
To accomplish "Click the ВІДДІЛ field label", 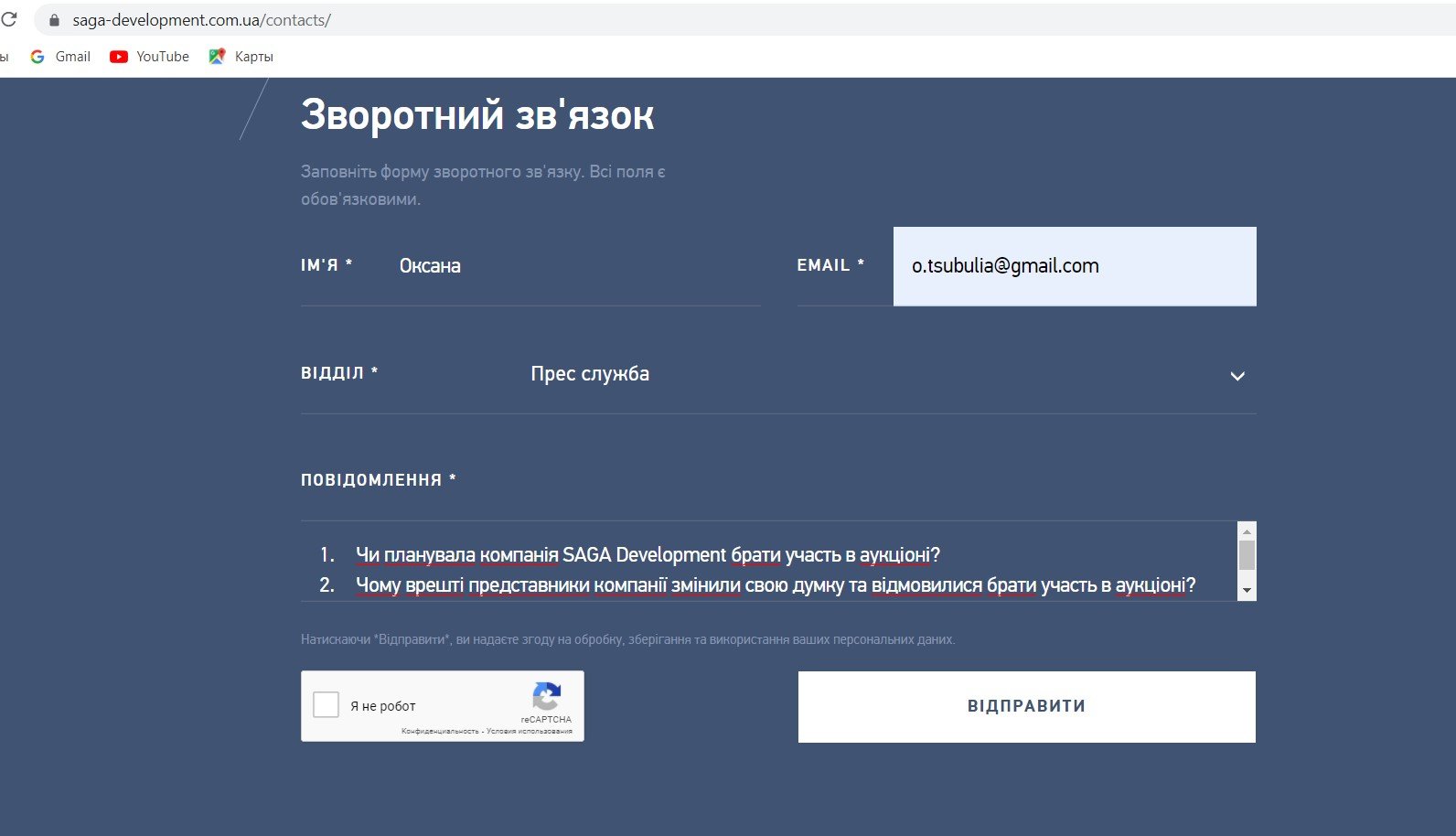I will [x=339, y=373].
